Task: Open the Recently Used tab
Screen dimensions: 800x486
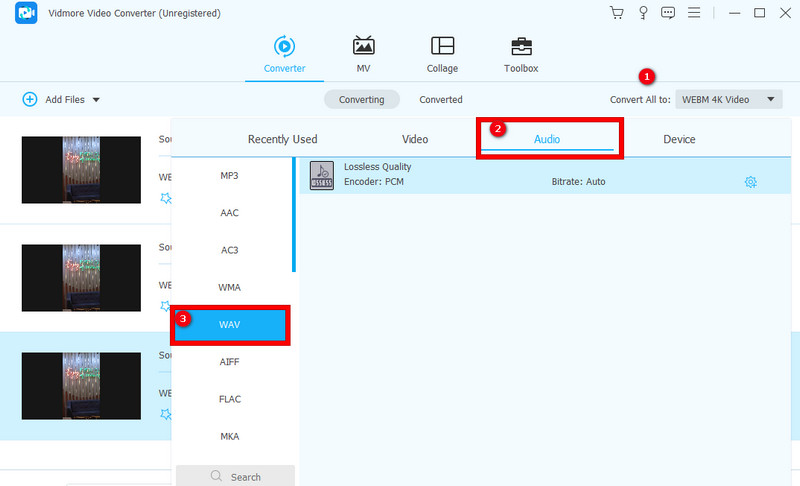Action: click(x=282, y=139)
